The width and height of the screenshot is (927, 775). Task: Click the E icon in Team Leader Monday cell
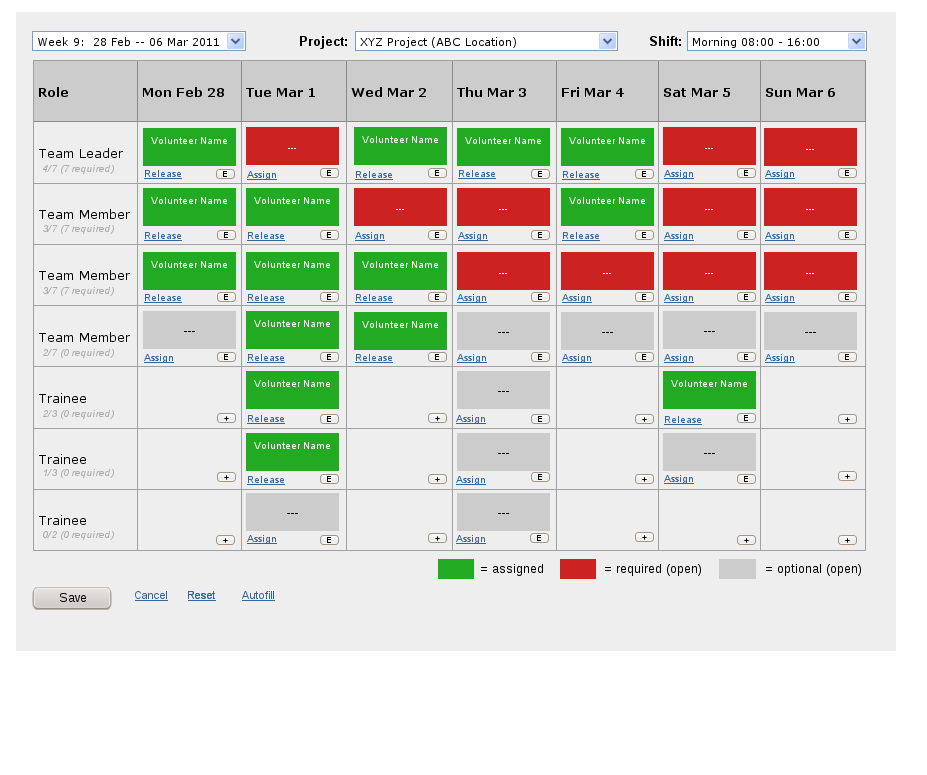(226, 174)
